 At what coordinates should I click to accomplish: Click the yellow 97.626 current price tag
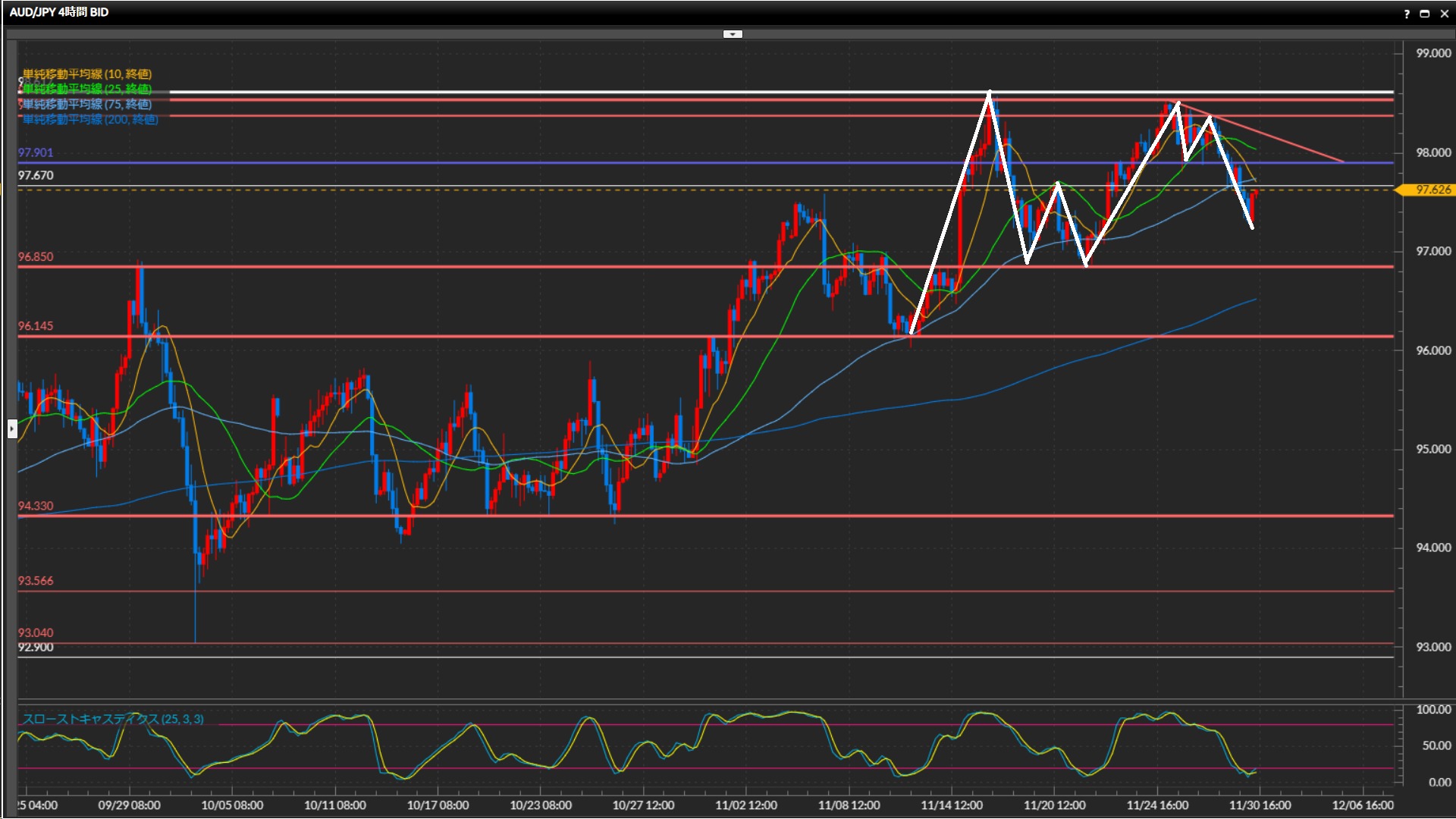pyautogui.click(x=1432, y=190)
